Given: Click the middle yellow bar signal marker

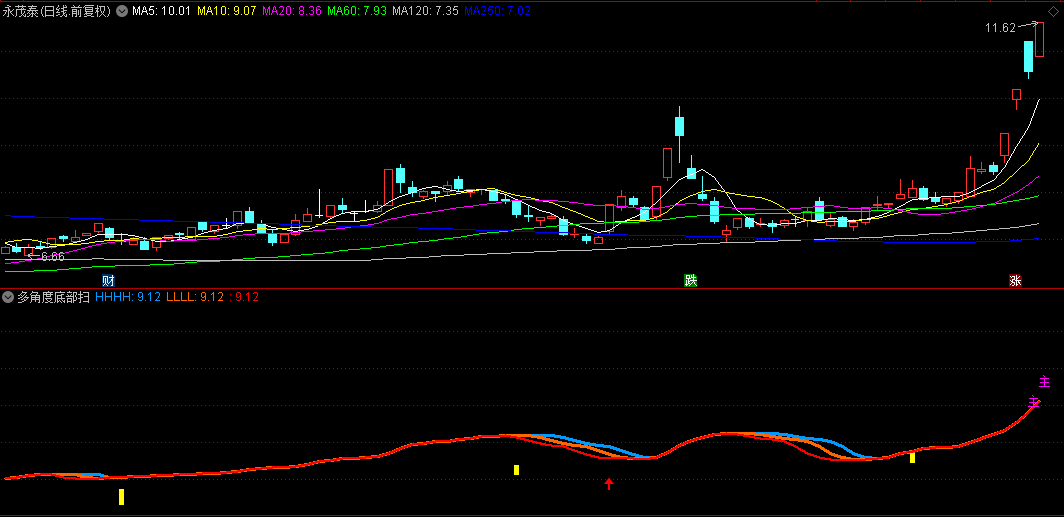Looking at the screenshot, I should point(516,470).
